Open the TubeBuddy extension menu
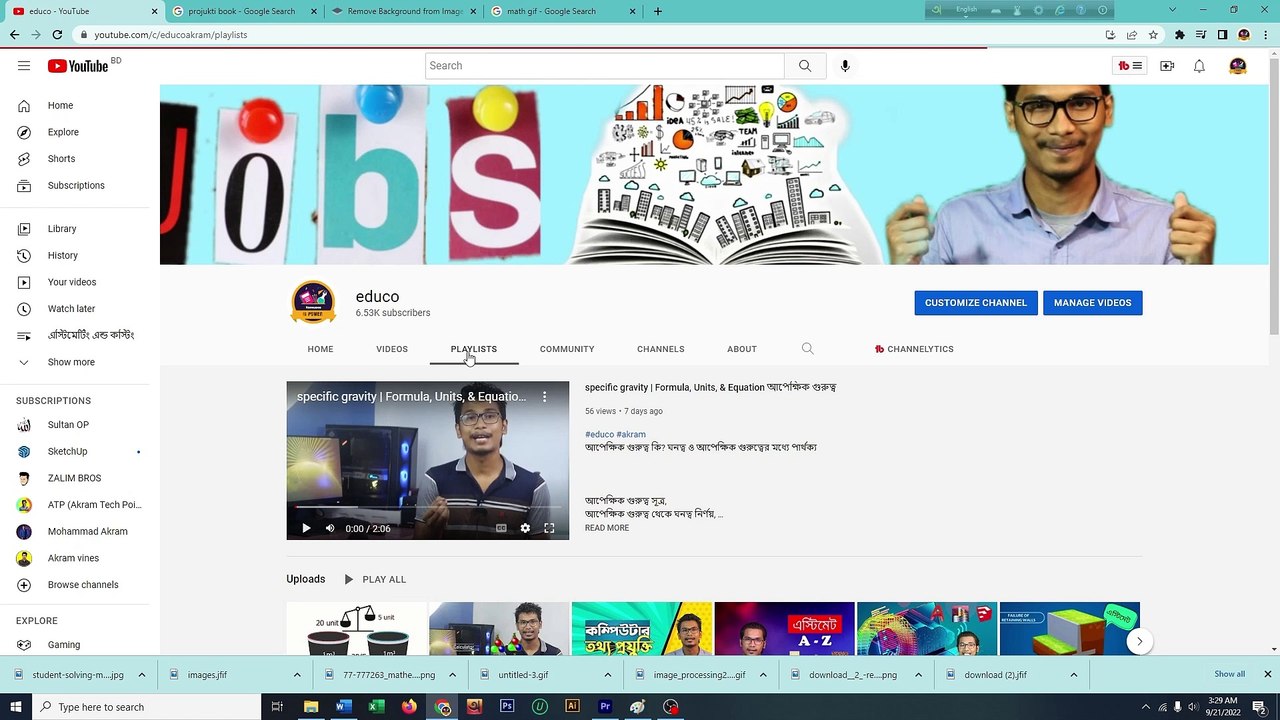The width and height of the screenshot is (1280, 720). coord(1130,66)
